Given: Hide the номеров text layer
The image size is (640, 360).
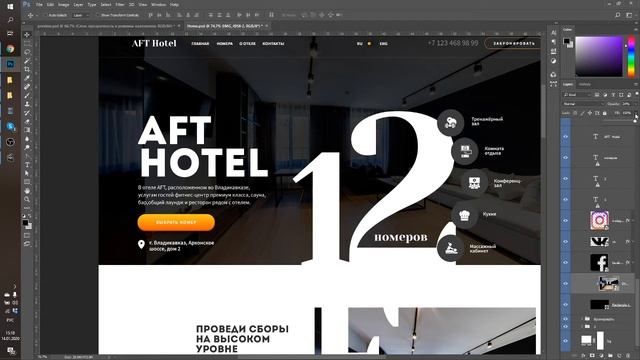Looking at the screenshot, I should (x=566, y=158).
